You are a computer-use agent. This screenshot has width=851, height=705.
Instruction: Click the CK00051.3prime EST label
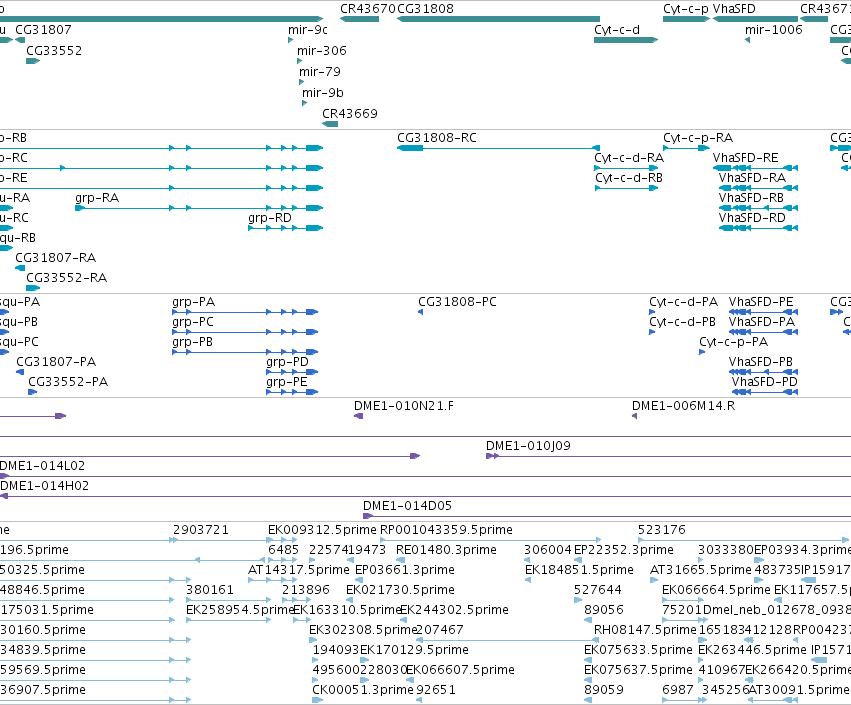[x=363, y=690]
